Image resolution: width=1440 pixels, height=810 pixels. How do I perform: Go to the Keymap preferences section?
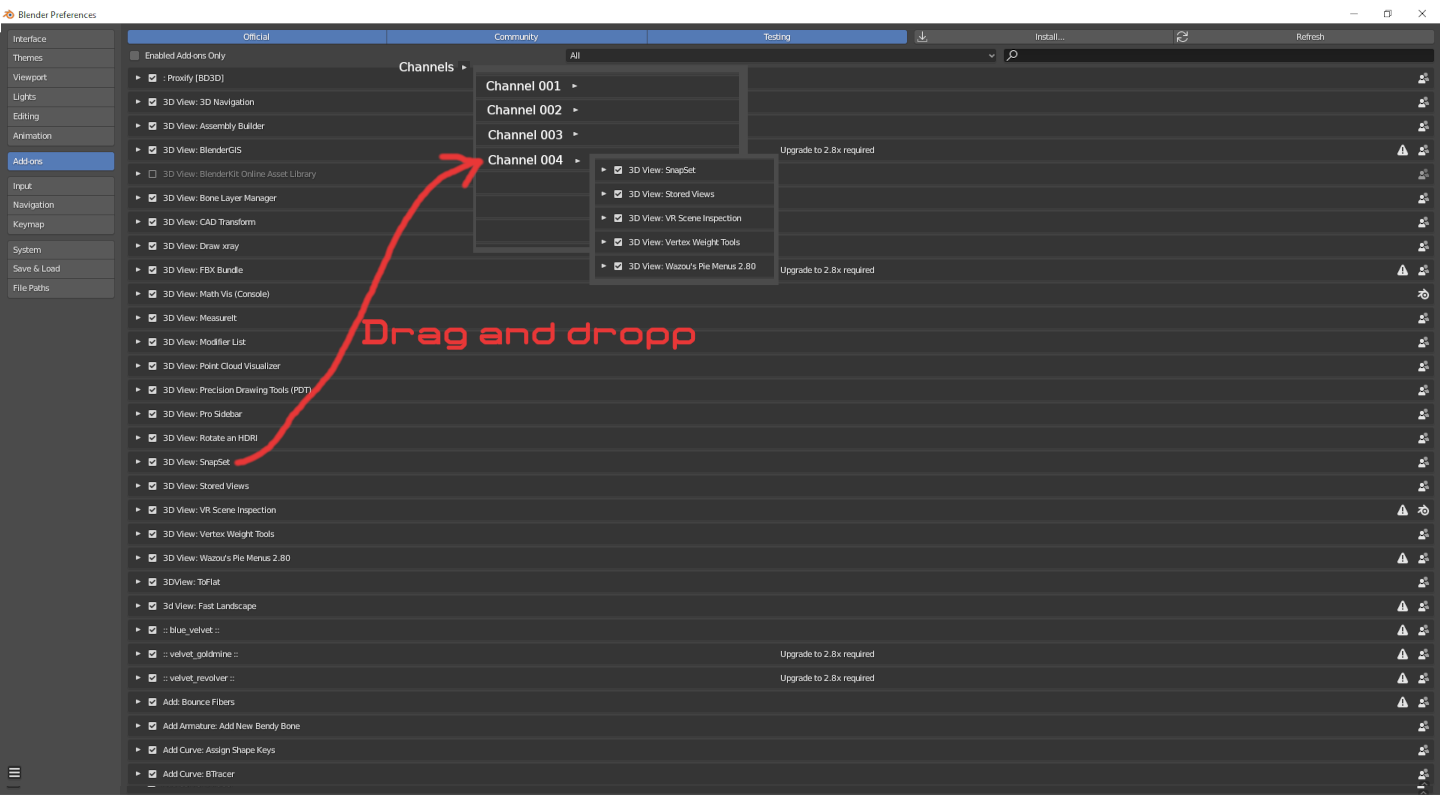pyautogui.click(x=60, y=224)
